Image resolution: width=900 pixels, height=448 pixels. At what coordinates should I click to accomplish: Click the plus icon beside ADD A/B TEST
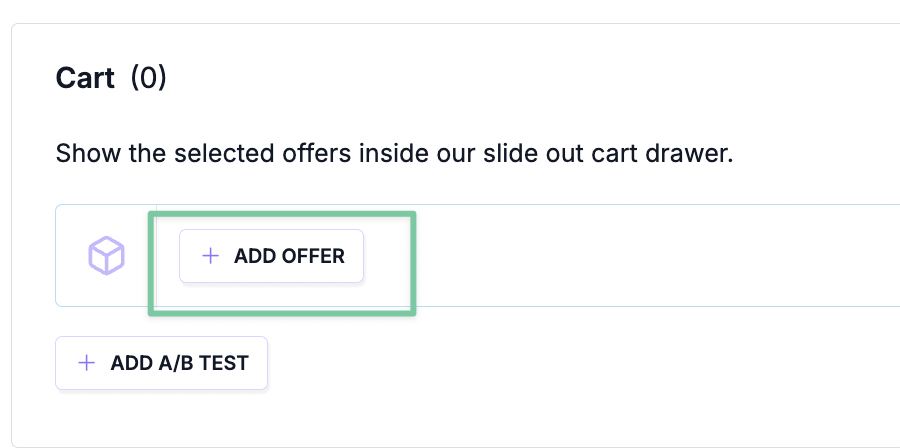87,363
